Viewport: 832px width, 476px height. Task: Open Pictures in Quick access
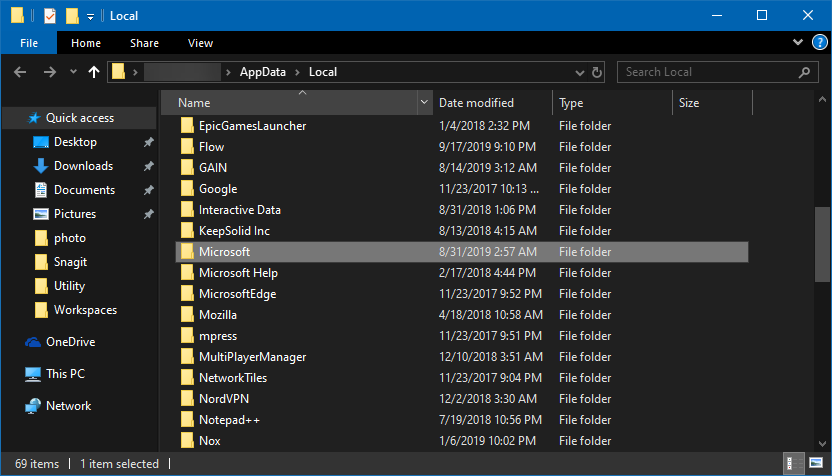(x=75, y=213)
